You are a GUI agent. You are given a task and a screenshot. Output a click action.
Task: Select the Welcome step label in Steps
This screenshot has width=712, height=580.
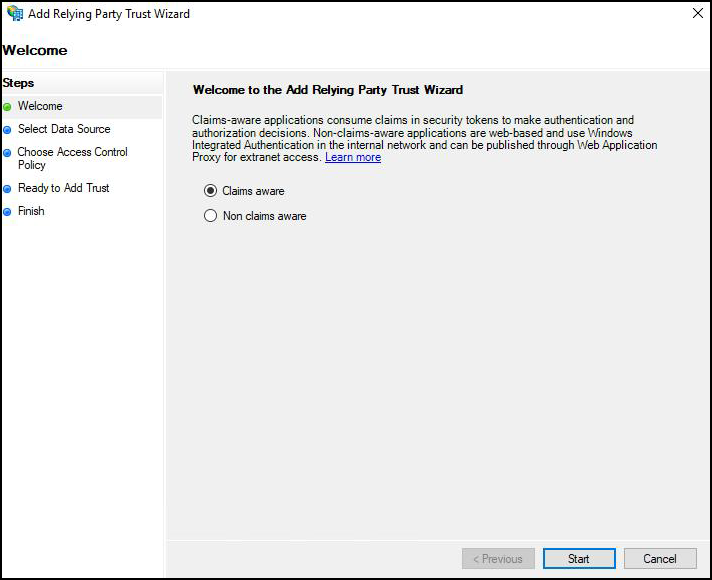pyautogui.click(x=40, y=106)
